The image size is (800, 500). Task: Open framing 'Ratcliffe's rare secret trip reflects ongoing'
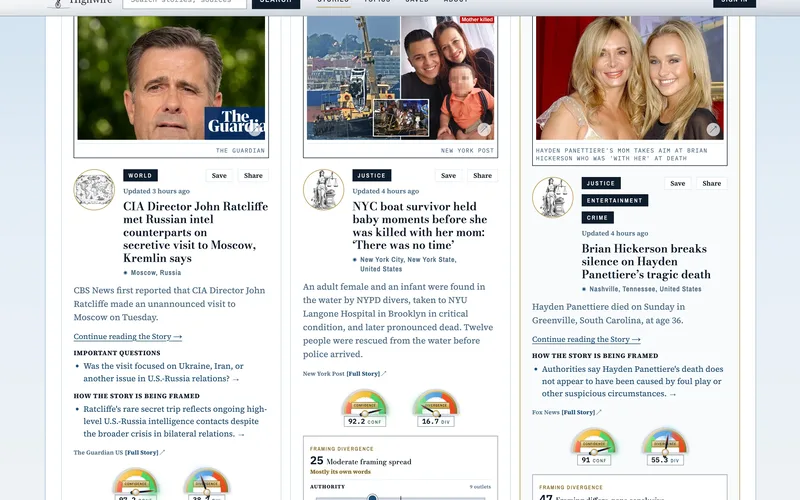[175, 421]
